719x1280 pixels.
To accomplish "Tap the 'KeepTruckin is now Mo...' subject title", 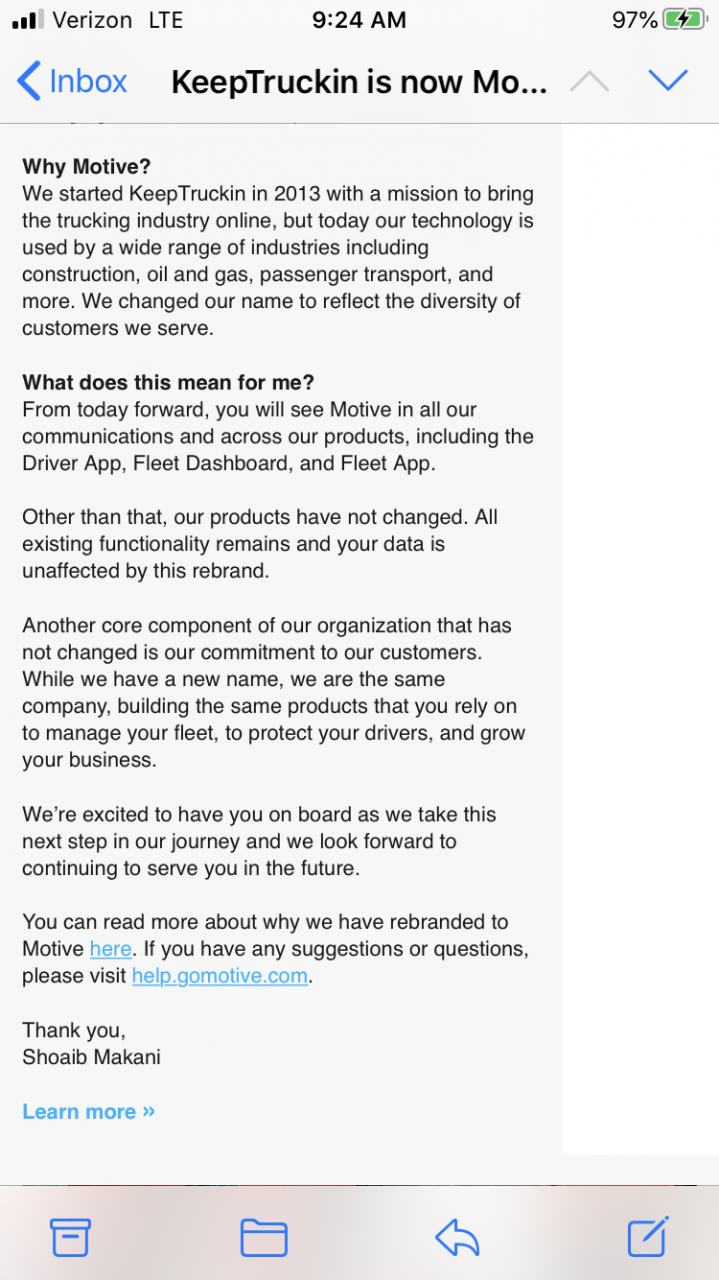I will click(x=359, y=82).
